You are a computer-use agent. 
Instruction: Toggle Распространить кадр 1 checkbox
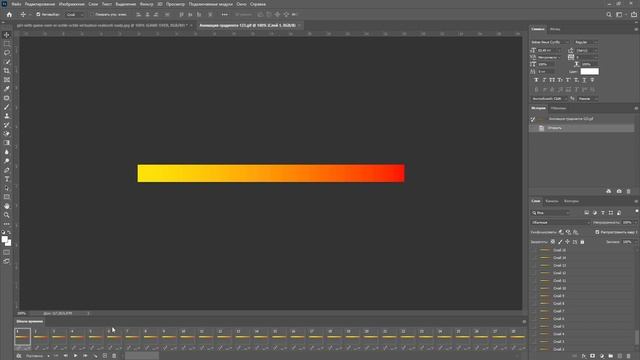point(597,232)
